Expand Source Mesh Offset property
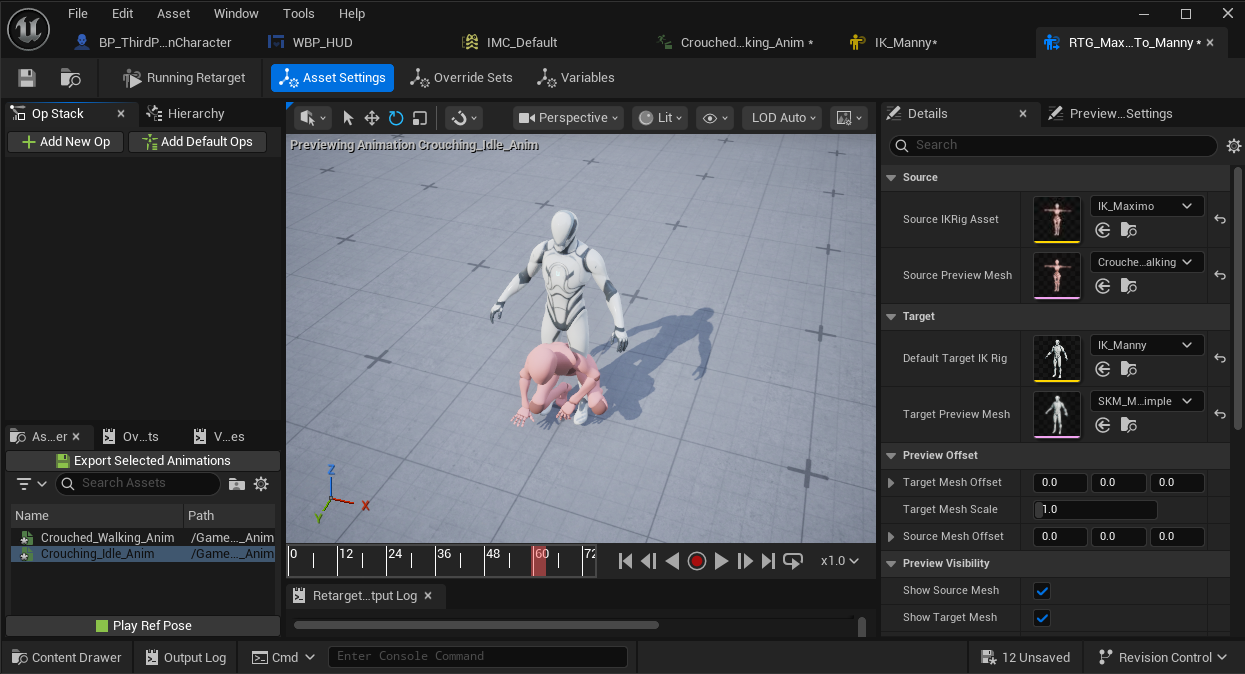This screenshot has height=674, width=1245. click(x=892, y=537)
